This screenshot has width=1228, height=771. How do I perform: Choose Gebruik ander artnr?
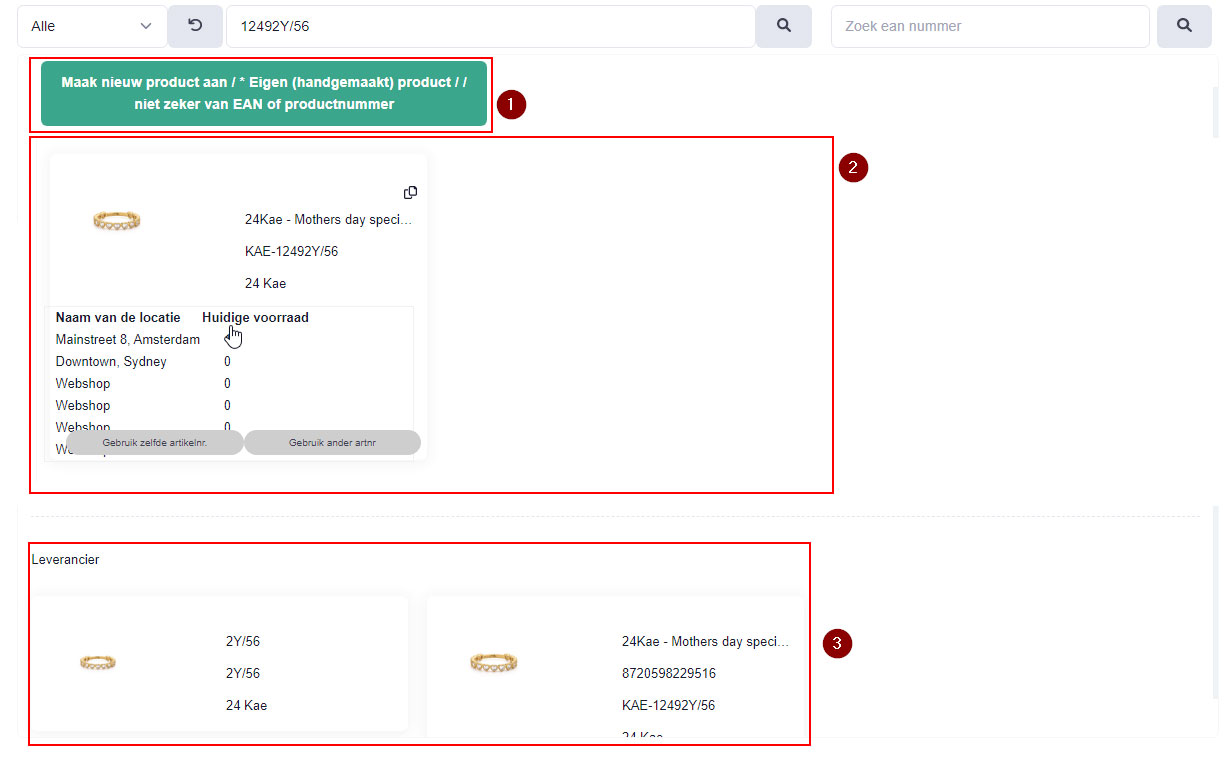point(332,442)
